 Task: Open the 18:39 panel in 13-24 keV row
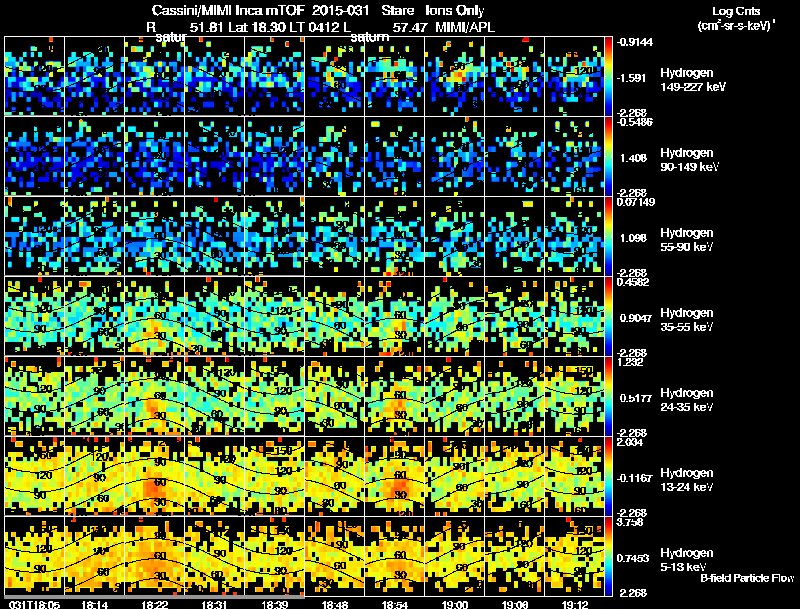click(274, 476)
